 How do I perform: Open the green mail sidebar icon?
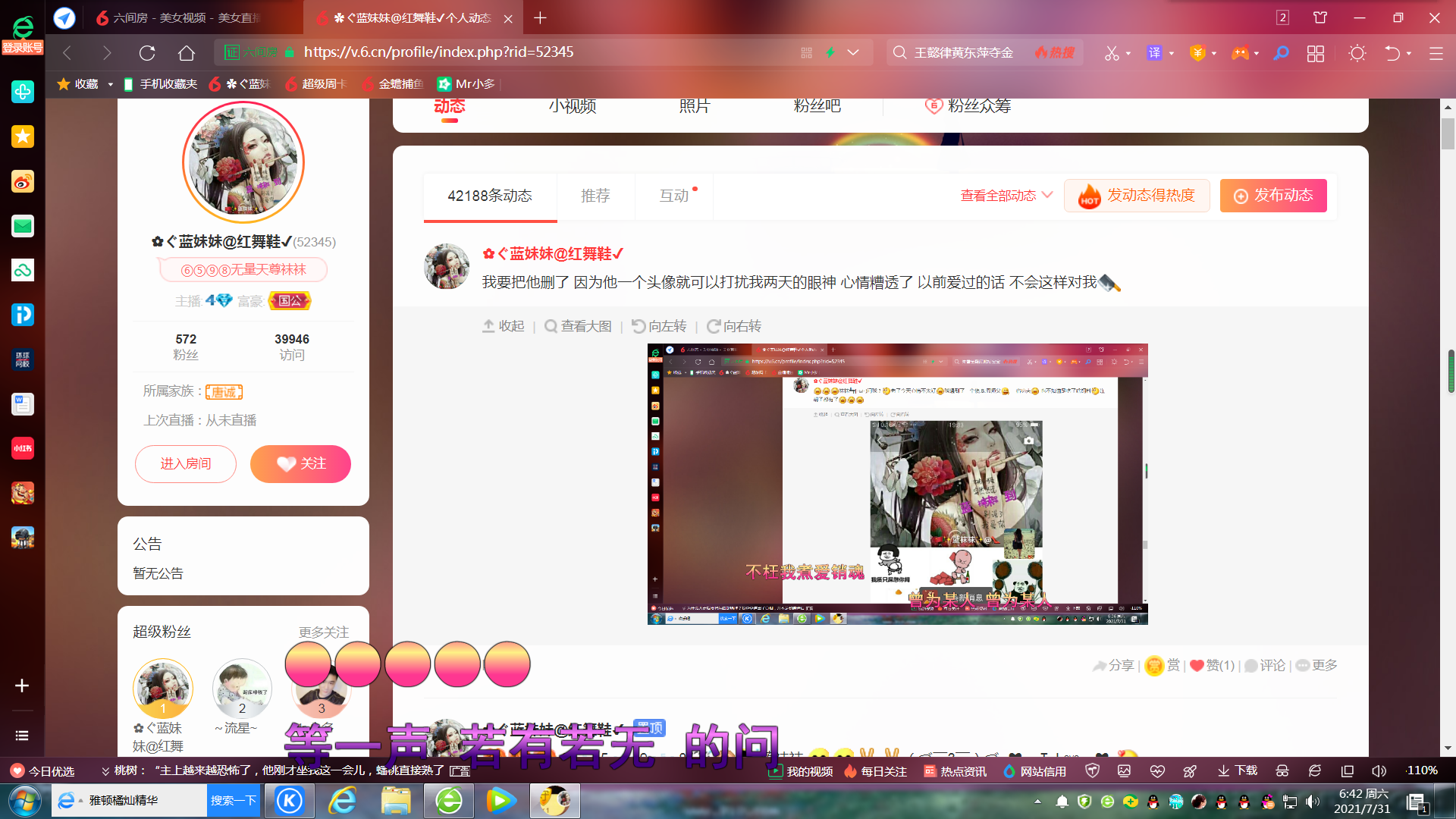pos(23,225)
